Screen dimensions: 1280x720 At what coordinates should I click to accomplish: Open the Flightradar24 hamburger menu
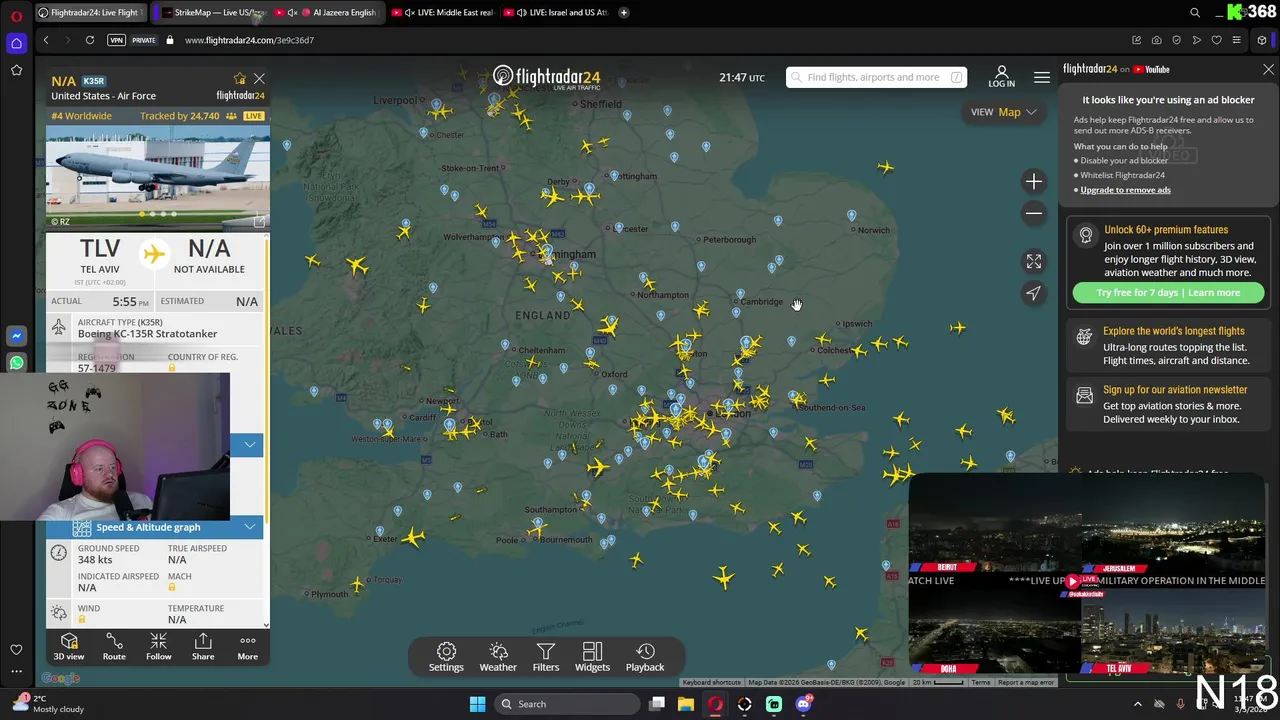1042,77
